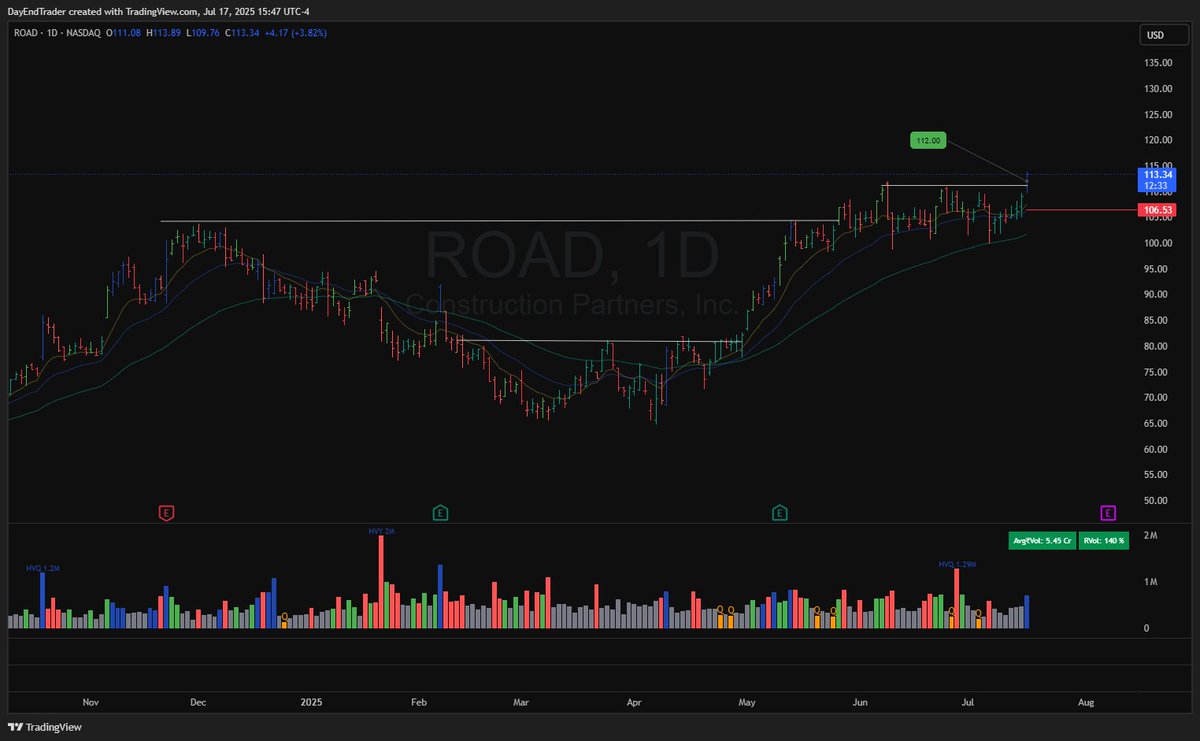Click the HVY 2M volume label
The image size is (1200, 741).
coord(381,533)
